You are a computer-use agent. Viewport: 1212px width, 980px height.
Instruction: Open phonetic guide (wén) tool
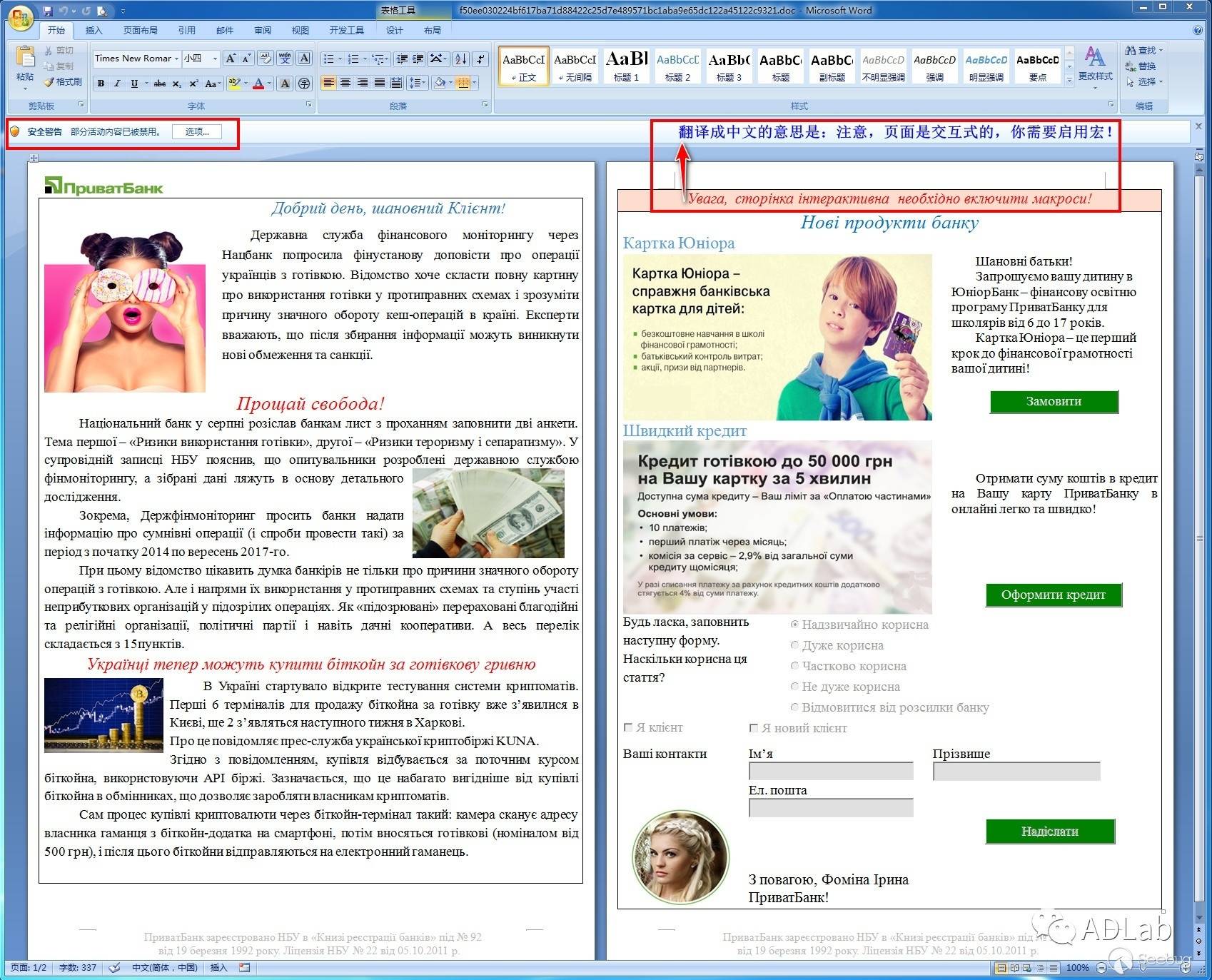[x=285, y=59]
